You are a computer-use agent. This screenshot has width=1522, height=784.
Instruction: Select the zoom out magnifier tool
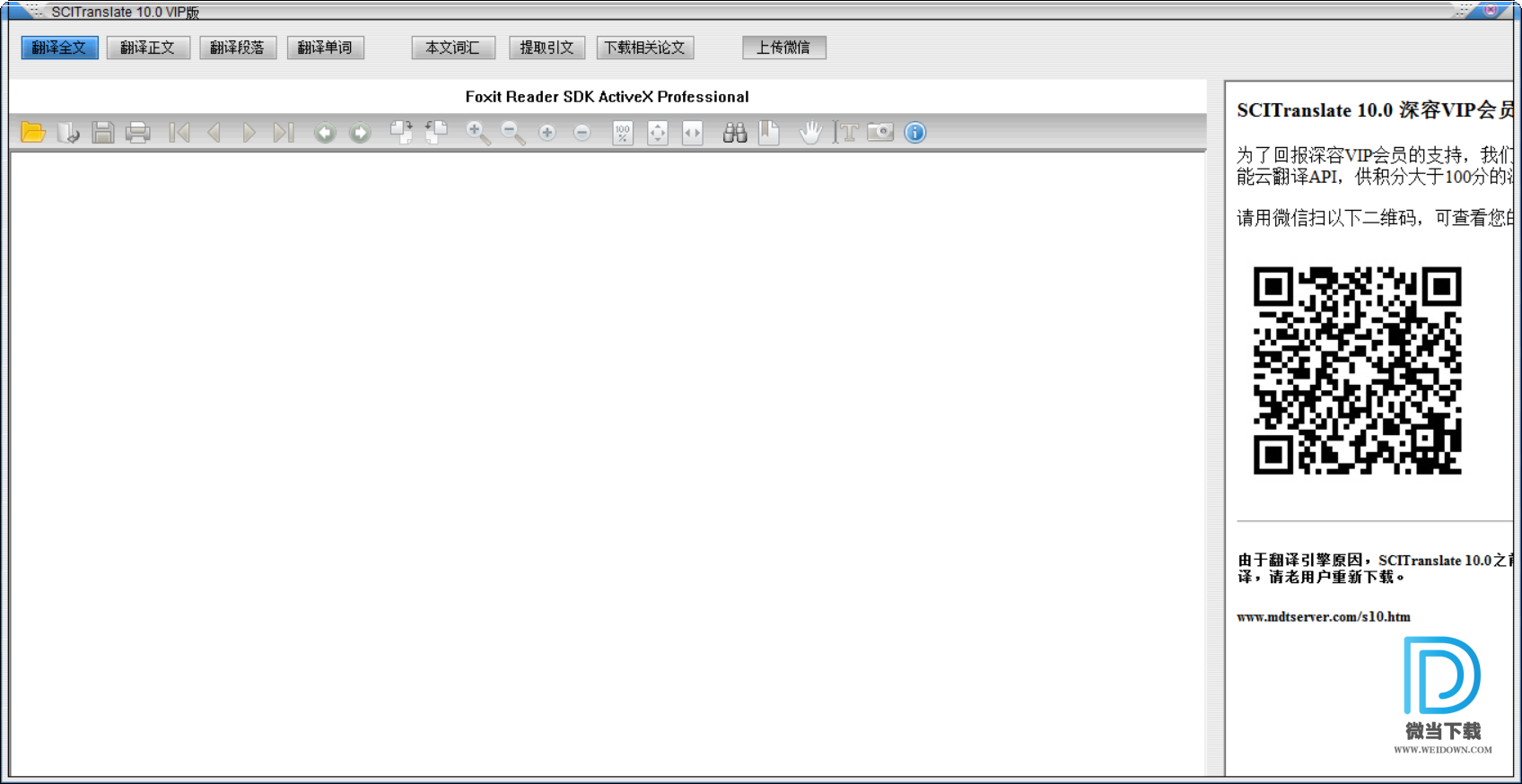coord(512,133)
